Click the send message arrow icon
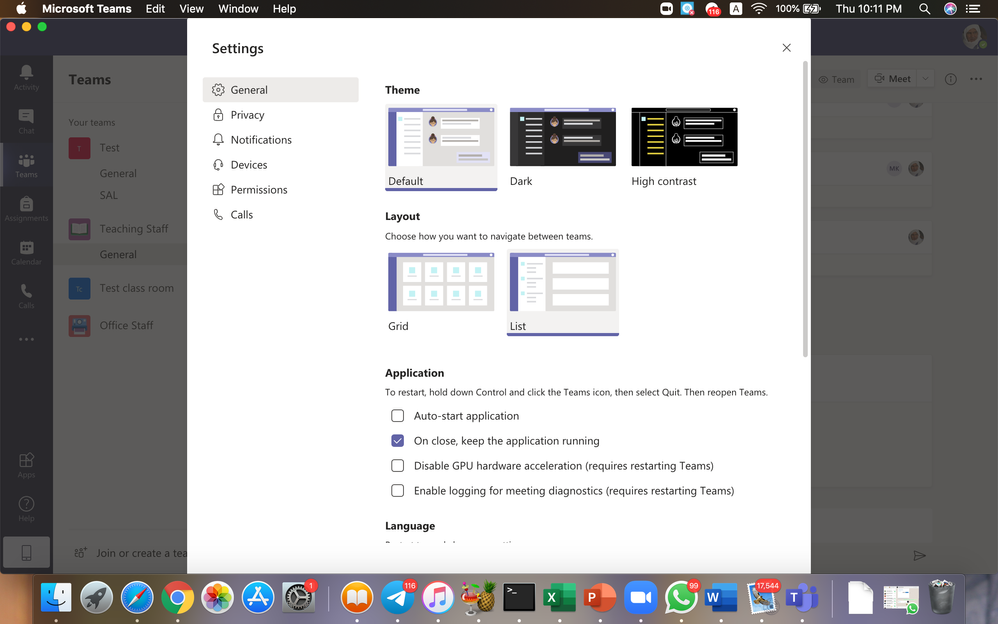The image size is (998, 624). [x=919, y=555]
